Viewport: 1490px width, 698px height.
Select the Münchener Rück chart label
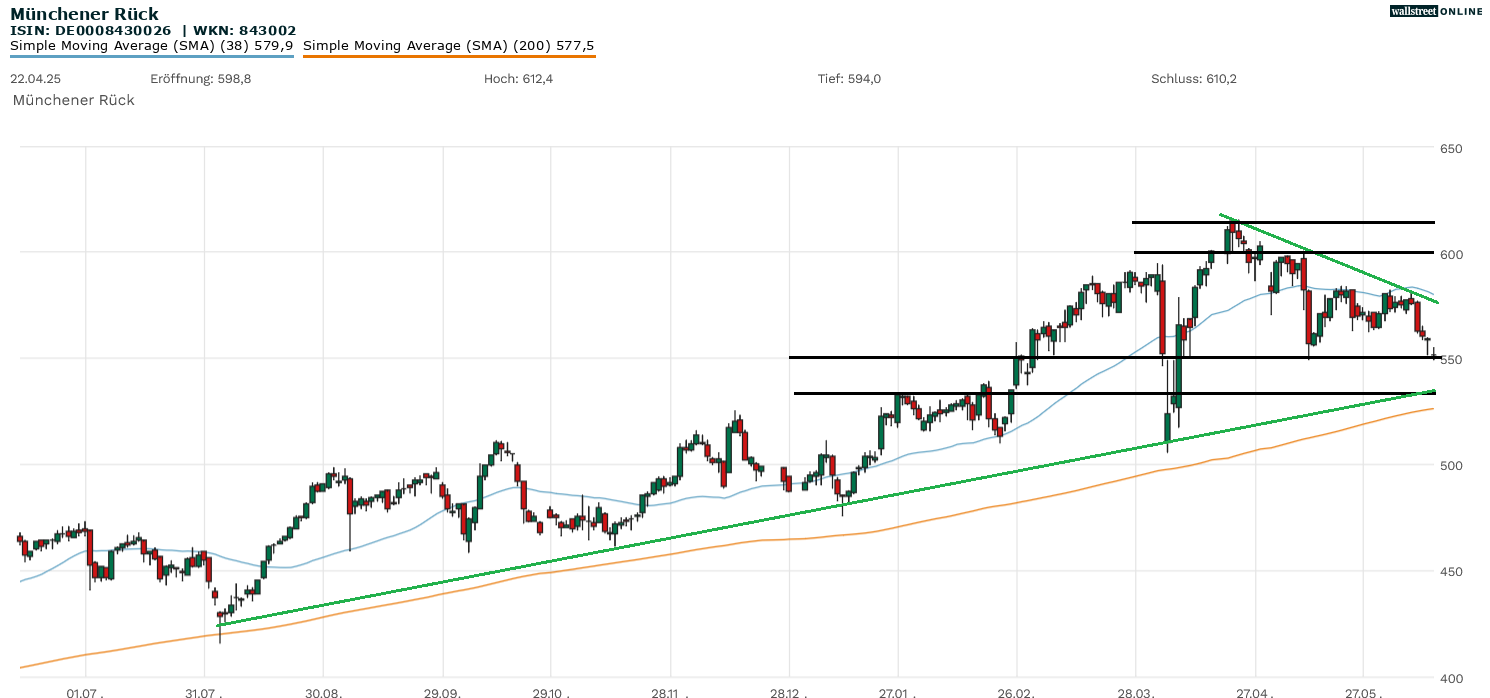tap(73, 100)
